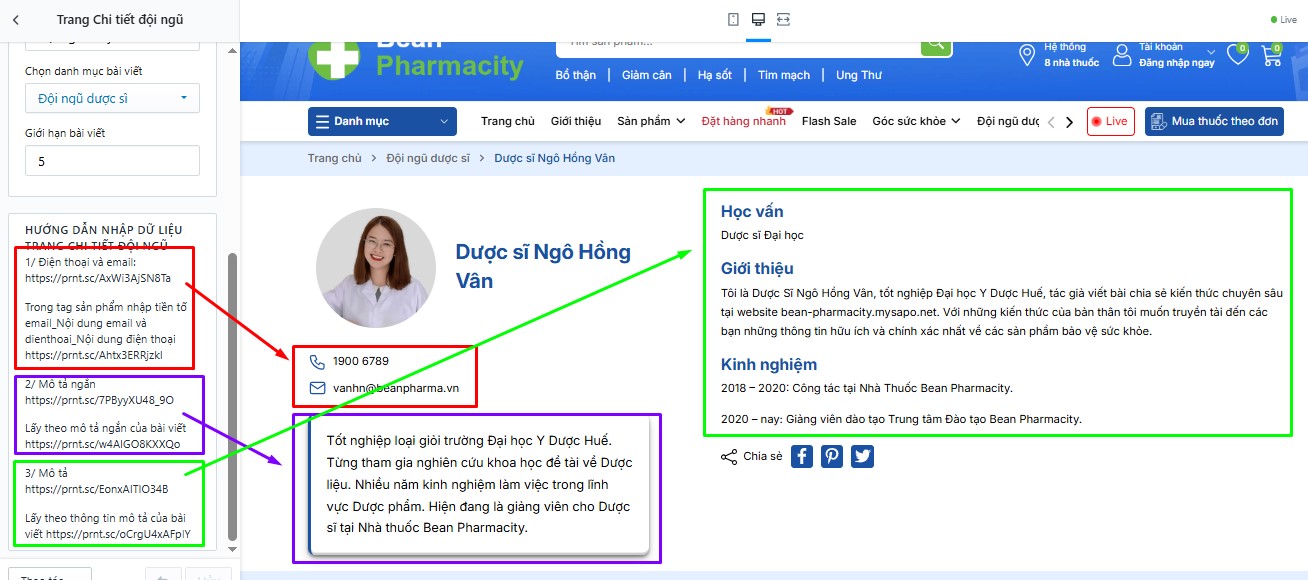Click the prescription icon in Mua thuốc theo đơn
Image resolution: width=1308 pixels, height=580 pixels.
click(1158, 121)
